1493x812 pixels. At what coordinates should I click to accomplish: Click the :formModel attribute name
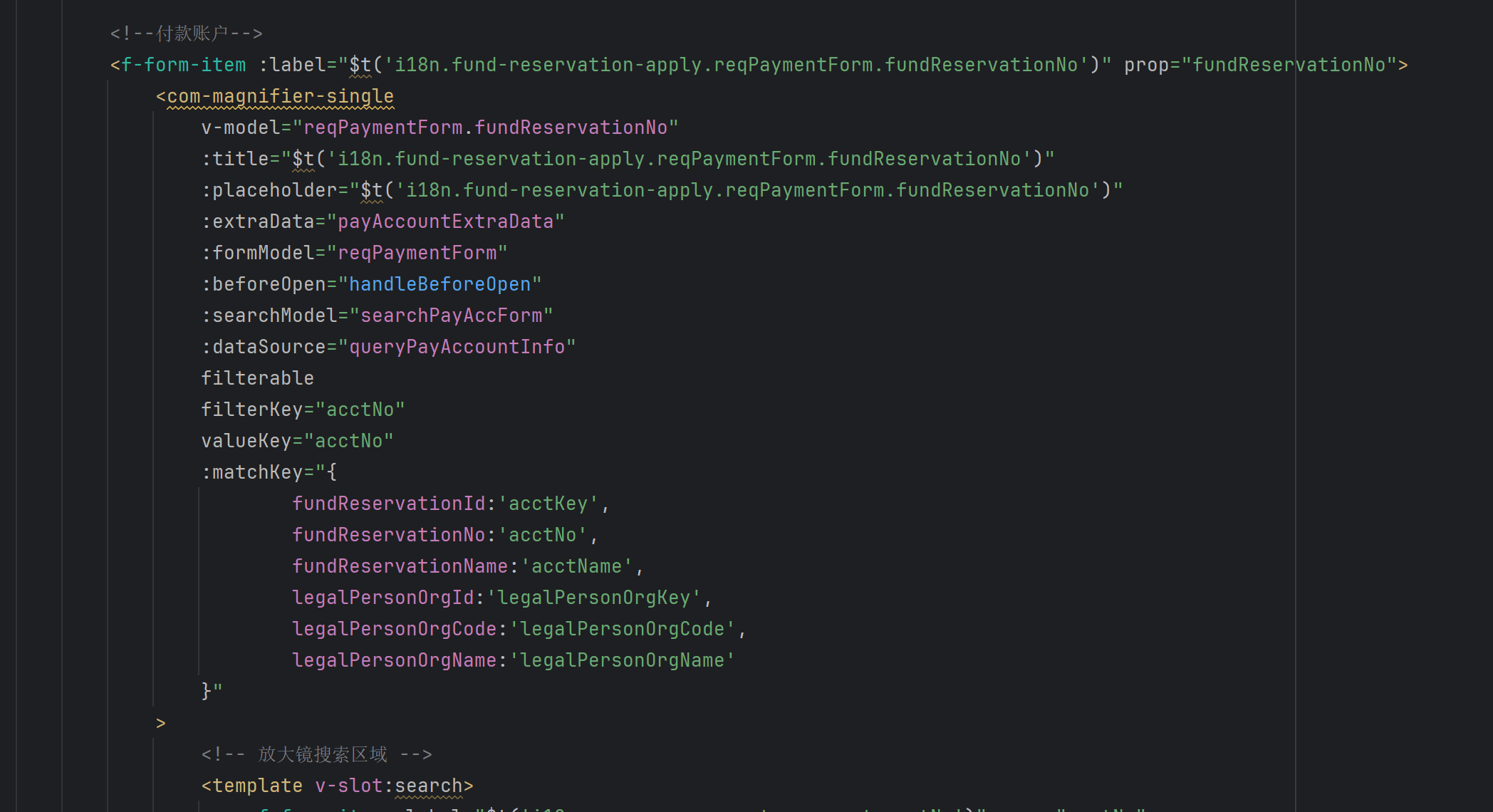(258, 253)
